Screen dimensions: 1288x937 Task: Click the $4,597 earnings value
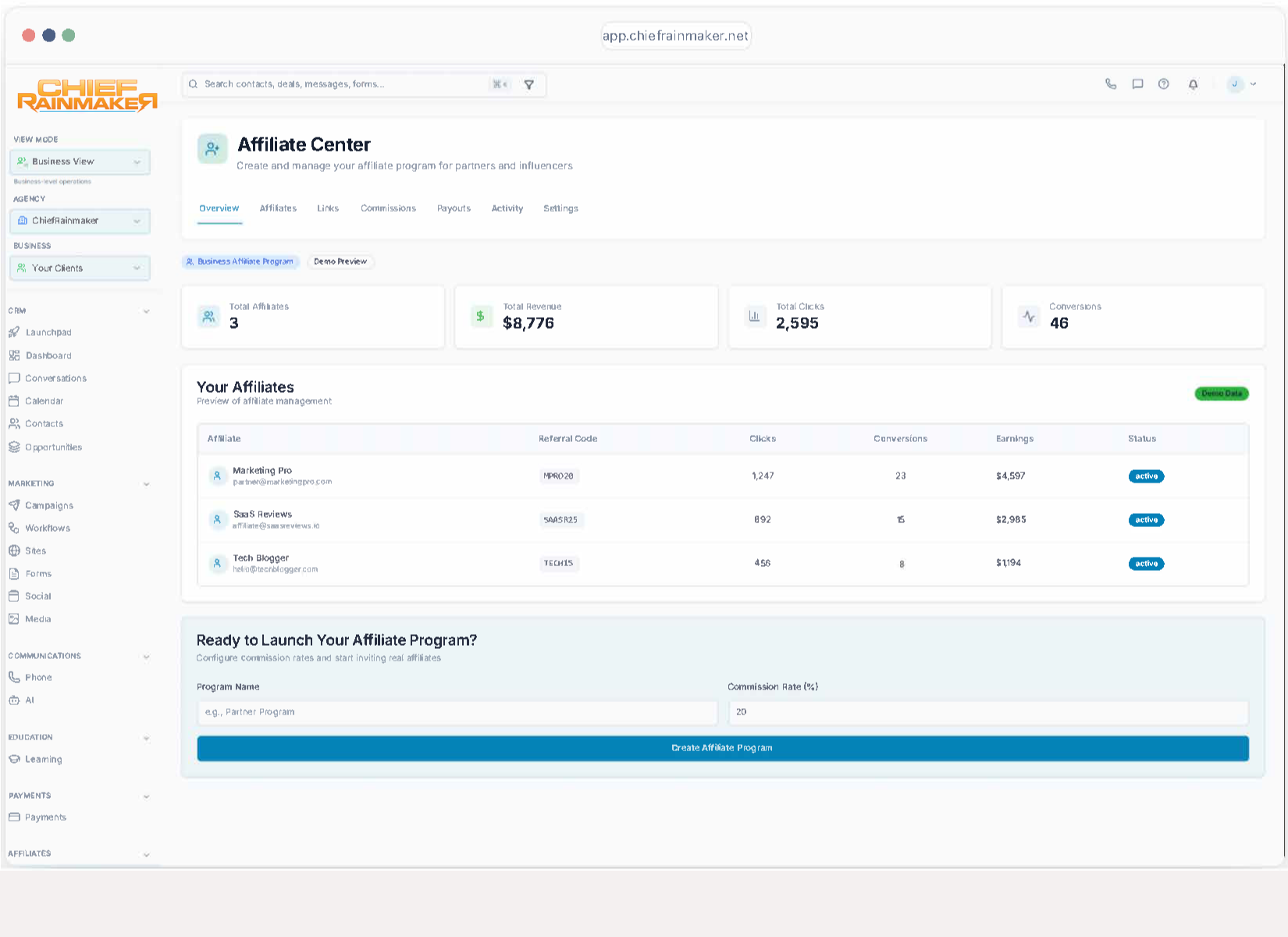point(1011,476)
